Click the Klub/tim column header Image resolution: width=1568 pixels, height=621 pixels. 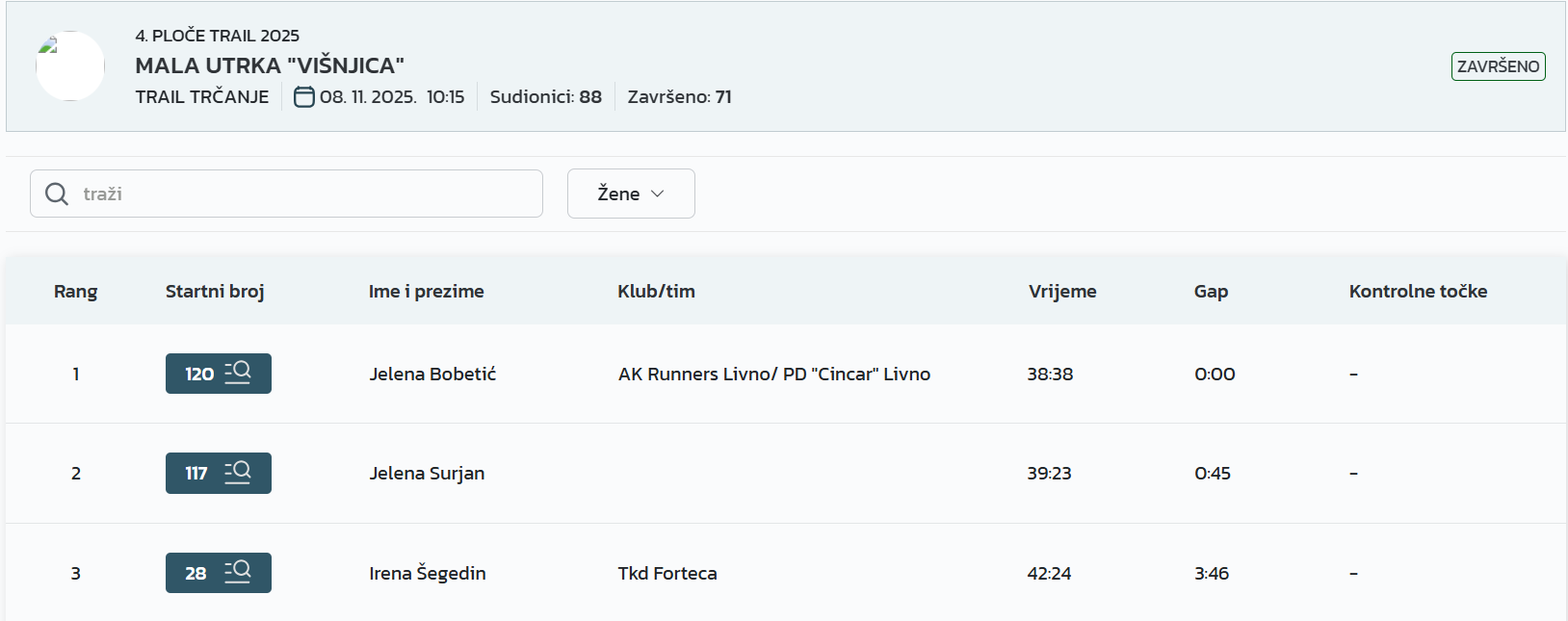pos(656,292)
